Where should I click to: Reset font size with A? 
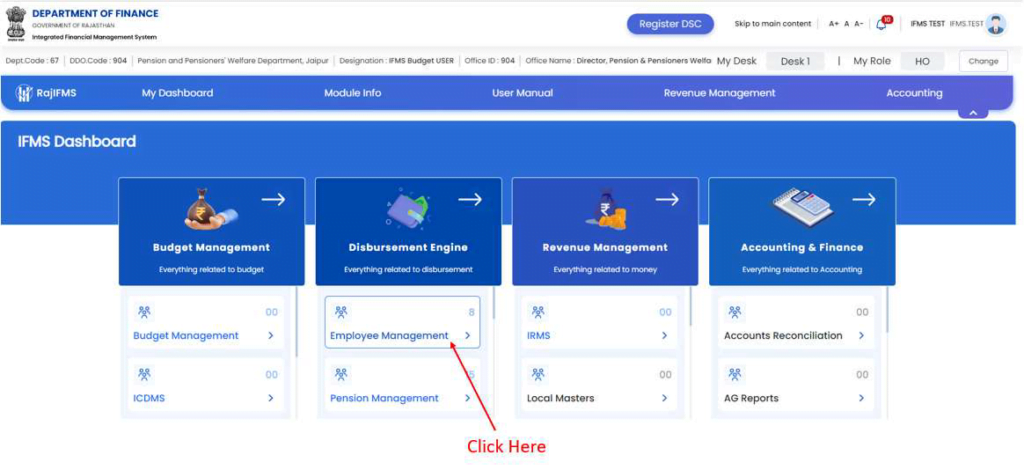(x=846, y=24)
